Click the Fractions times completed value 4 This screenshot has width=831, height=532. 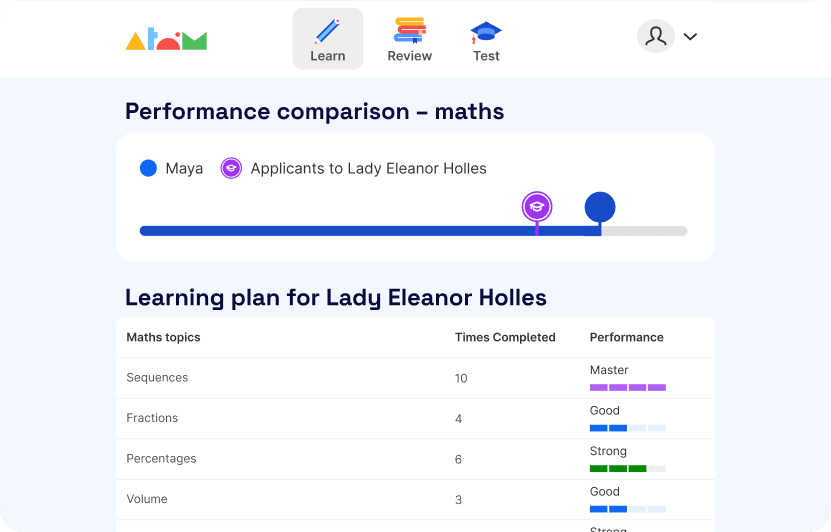458,419
